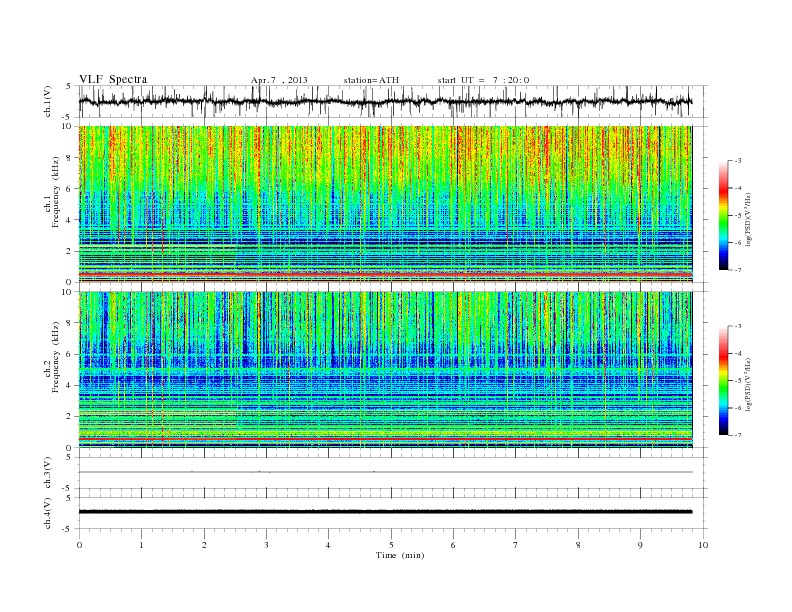This screenshot has width=792, height=612.
Task: Click the "6" kHz tick of ch.2 spectrogram
Action: (x=71, y=354)
